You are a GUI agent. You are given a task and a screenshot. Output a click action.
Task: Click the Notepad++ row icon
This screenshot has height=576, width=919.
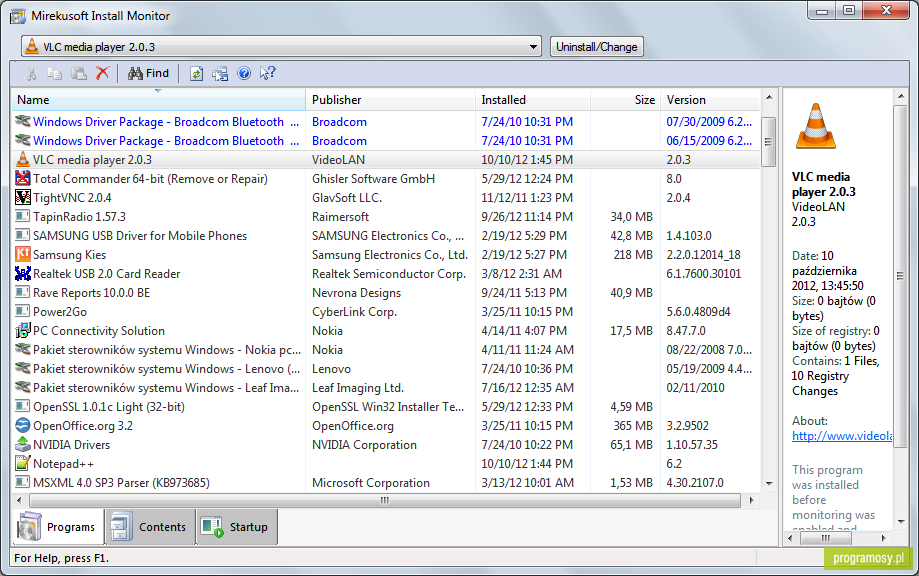coord(22,463)
